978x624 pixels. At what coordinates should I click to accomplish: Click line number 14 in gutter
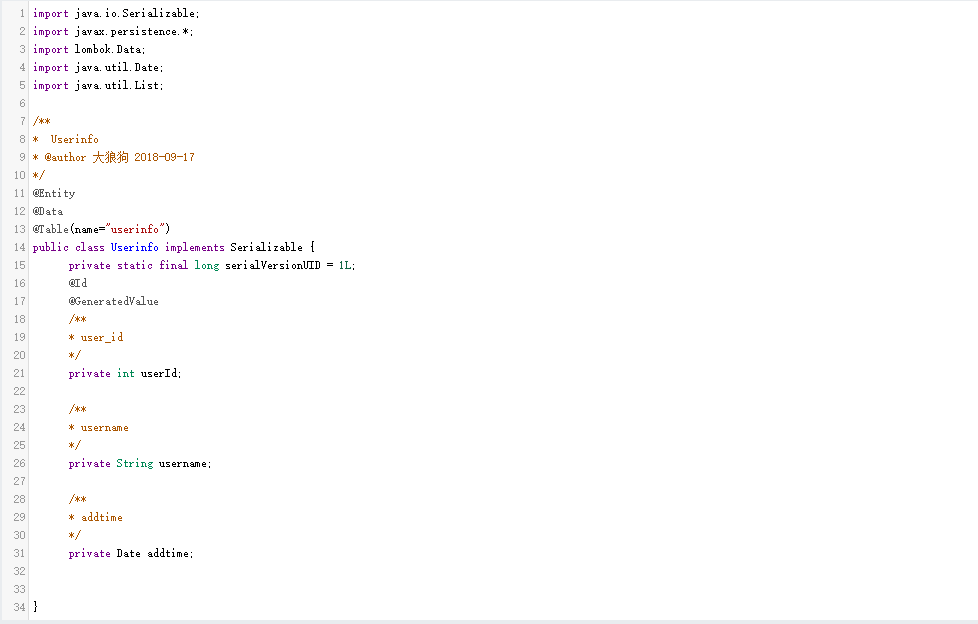click(19, 248)
